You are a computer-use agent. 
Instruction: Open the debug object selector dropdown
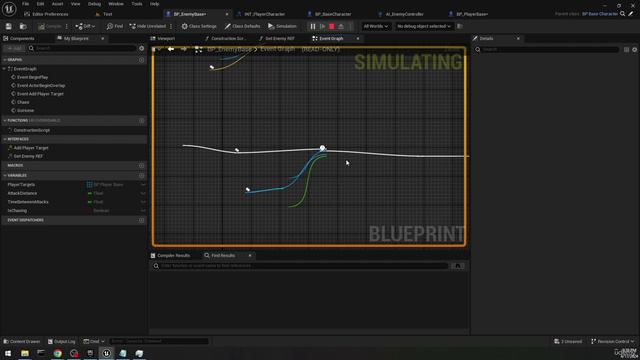424,26
